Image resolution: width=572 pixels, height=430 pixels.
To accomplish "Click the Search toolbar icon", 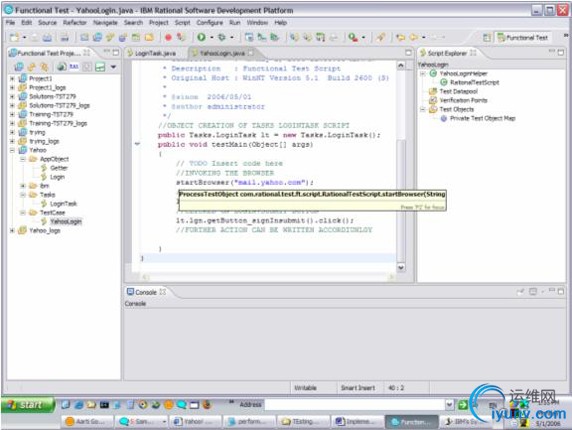I will click(x=353, y=37).
